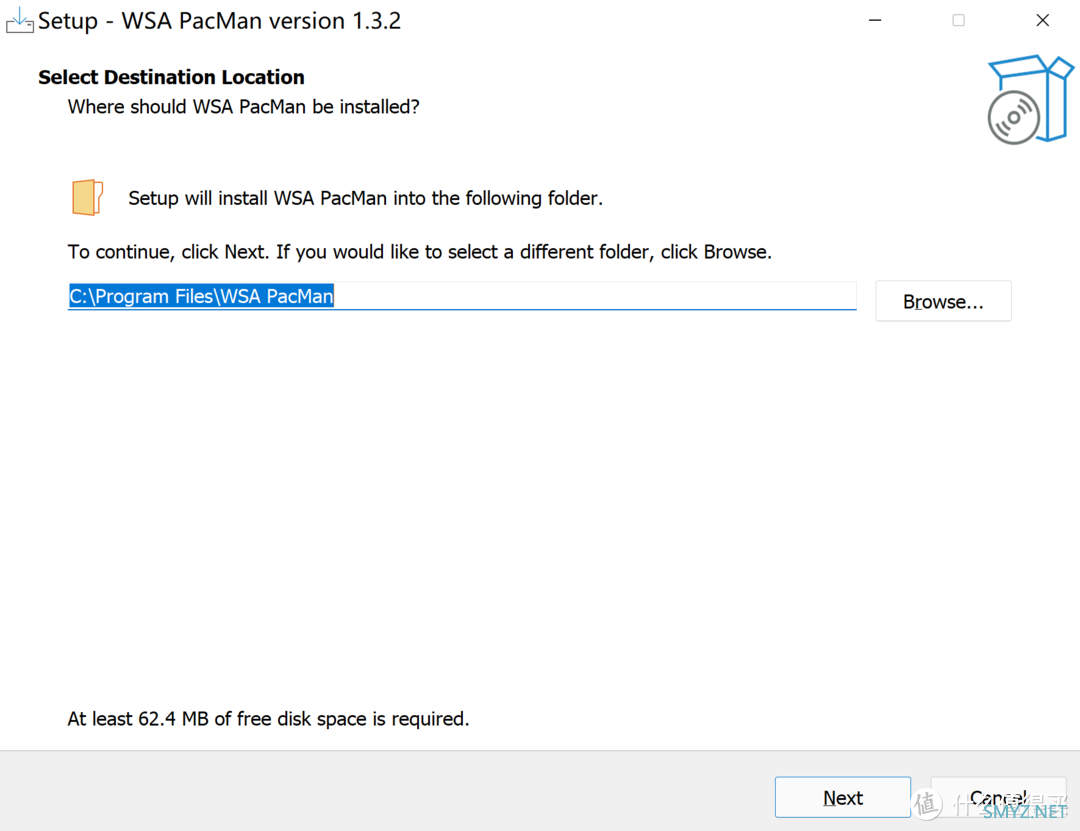The width and height of the screenshot is (1080, 831).
Task: Click "Where should WSA PacMan be installed?" text
Action: coord(243,106)
